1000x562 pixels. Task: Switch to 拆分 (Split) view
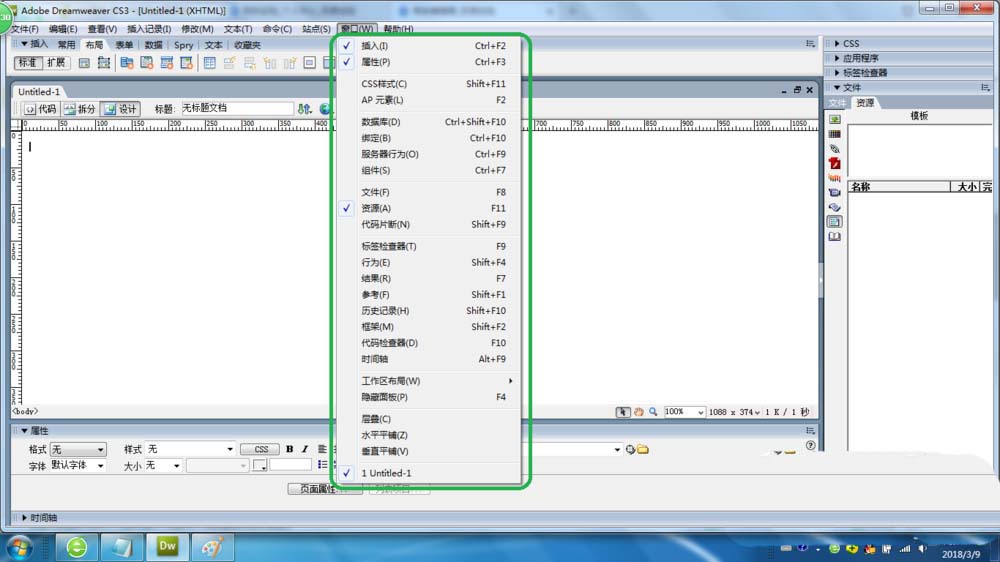click(80, 109)
